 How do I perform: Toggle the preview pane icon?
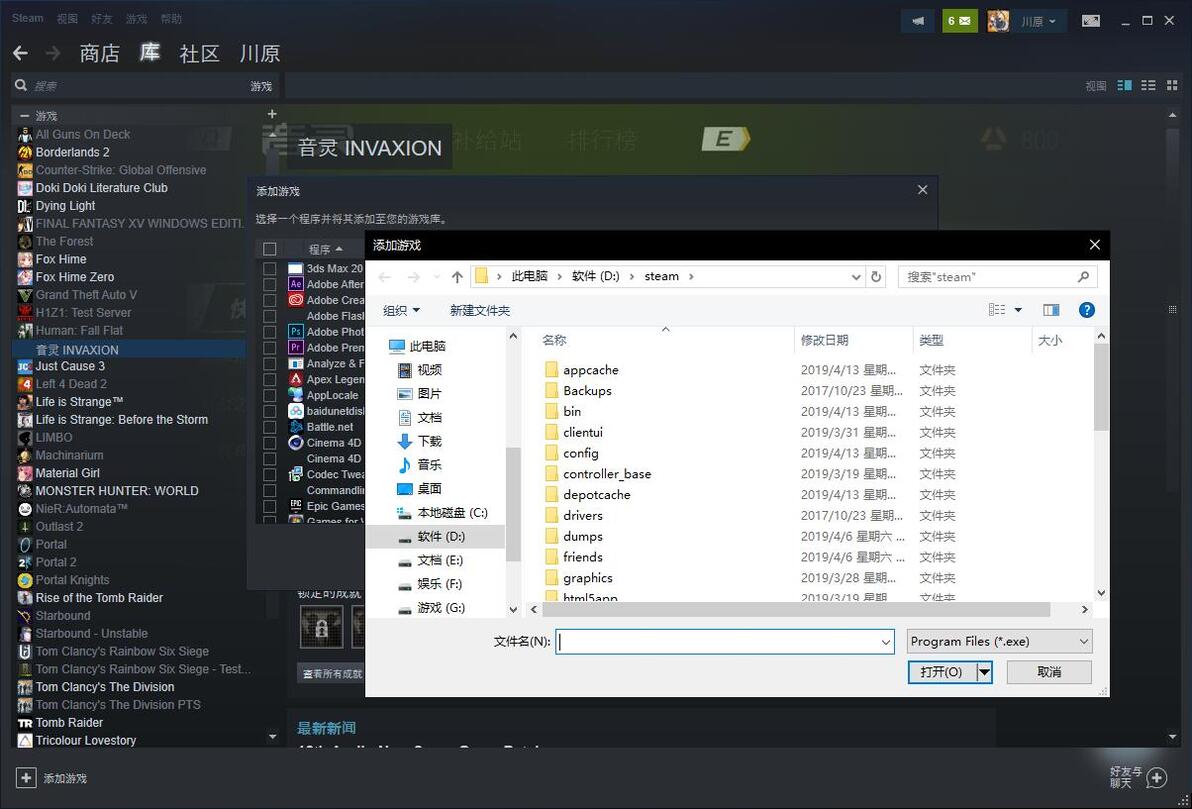point(1051,309)
